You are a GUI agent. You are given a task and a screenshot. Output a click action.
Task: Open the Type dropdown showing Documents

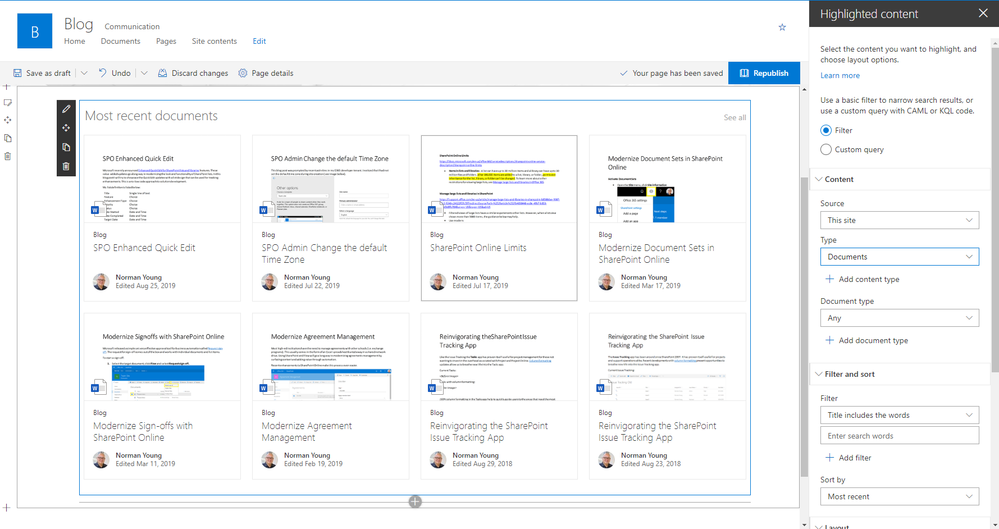(x=899, y=257)
